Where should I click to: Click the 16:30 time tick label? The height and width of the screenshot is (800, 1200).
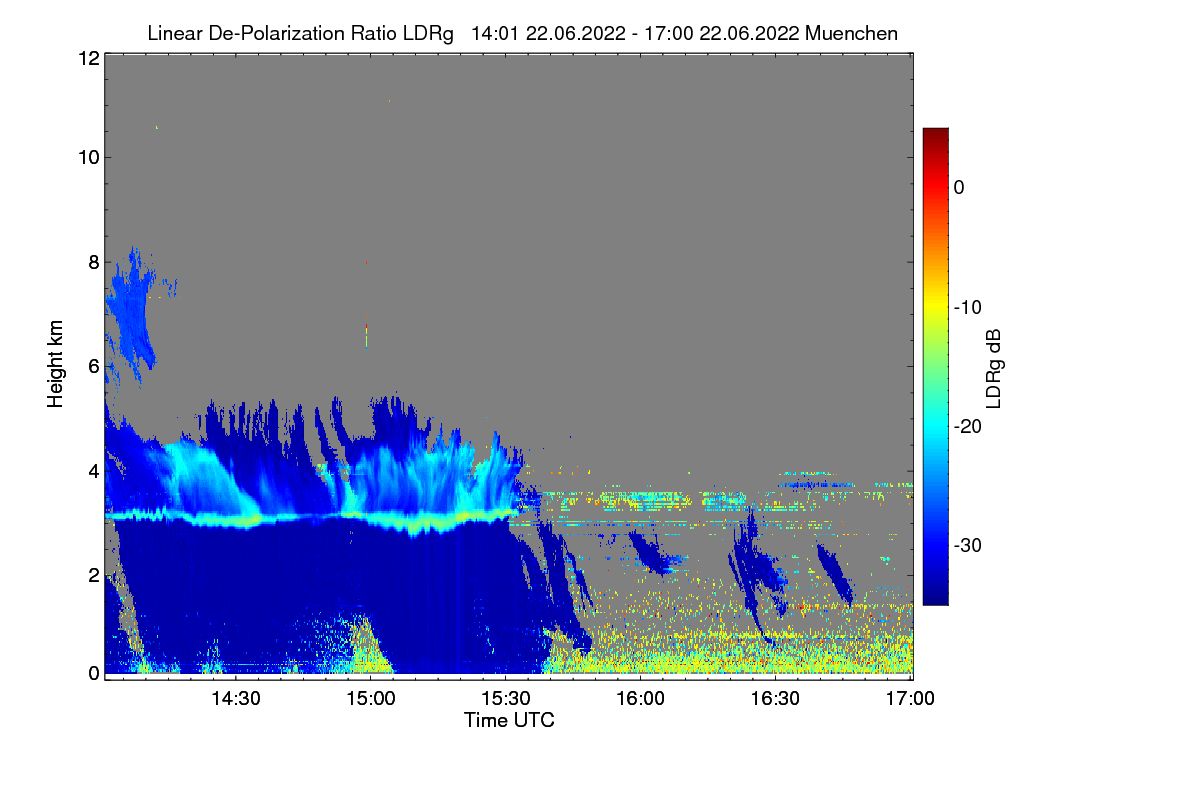click(x=776, y=699)
